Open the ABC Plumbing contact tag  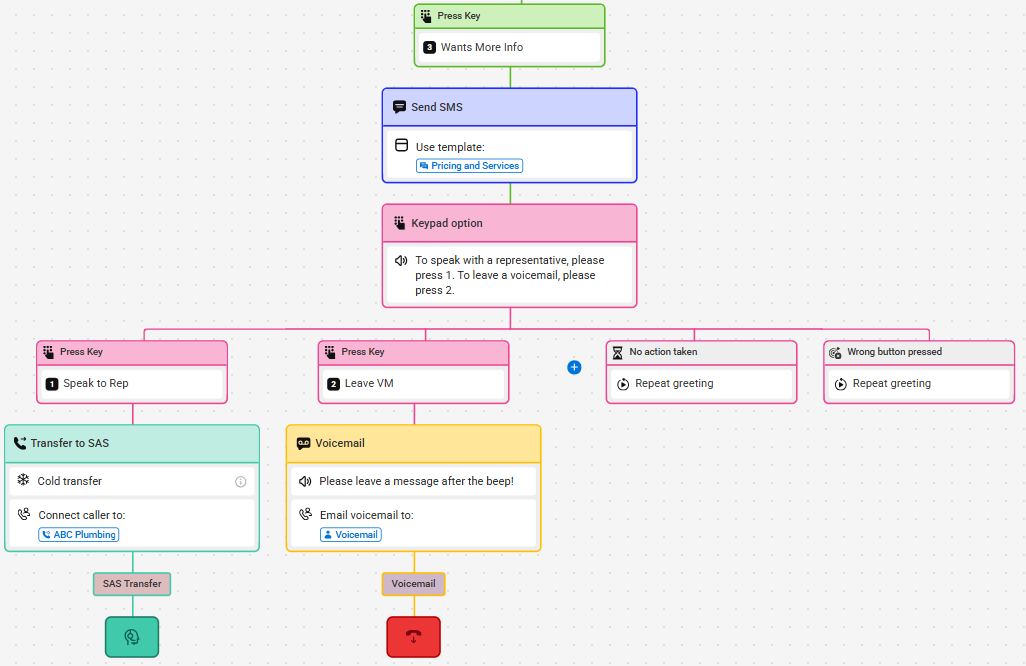click(79, 535)
